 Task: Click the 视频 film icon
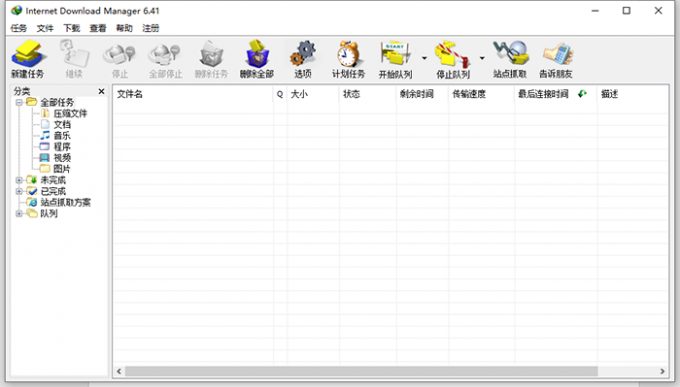pos(45,157)
